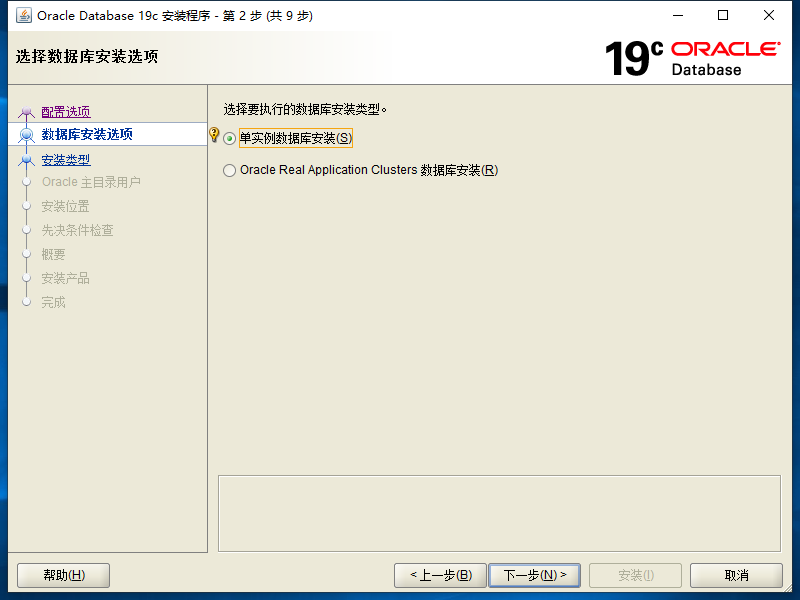Select 单实例数据库安装 radio option
The height and width of the screenshot is (600, 800).
point(230,138)
